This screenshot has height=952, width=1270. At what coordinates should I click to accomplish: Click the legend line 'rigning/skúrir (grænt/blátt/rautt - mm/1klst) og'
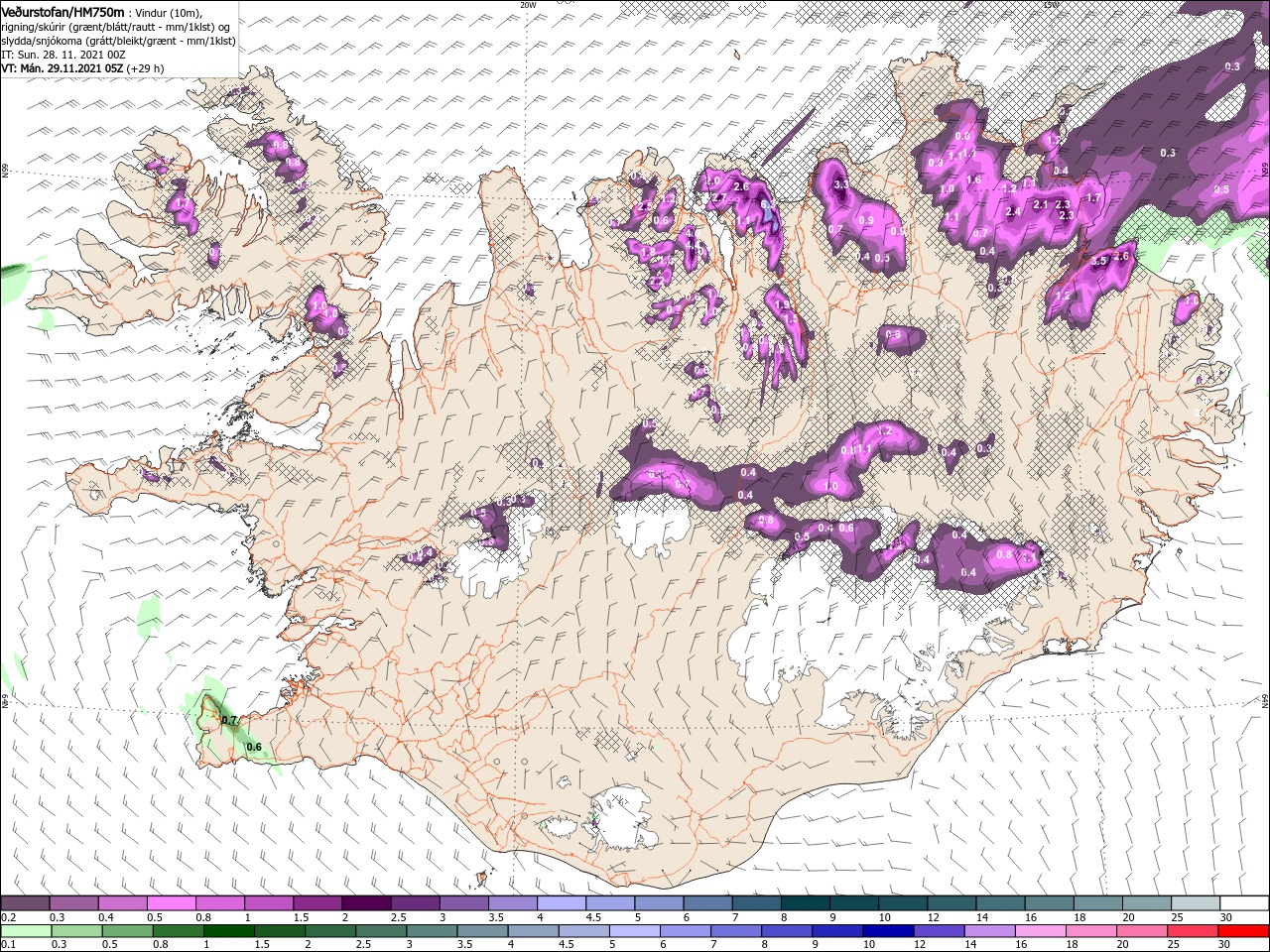click(x=117, y=27)
